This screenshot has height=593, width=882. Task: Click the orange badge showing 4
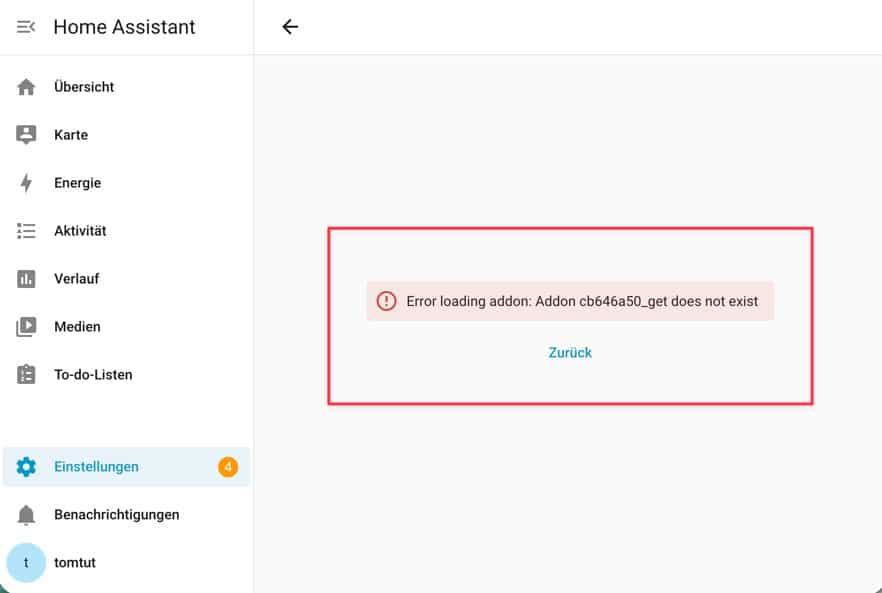(228, 467)
